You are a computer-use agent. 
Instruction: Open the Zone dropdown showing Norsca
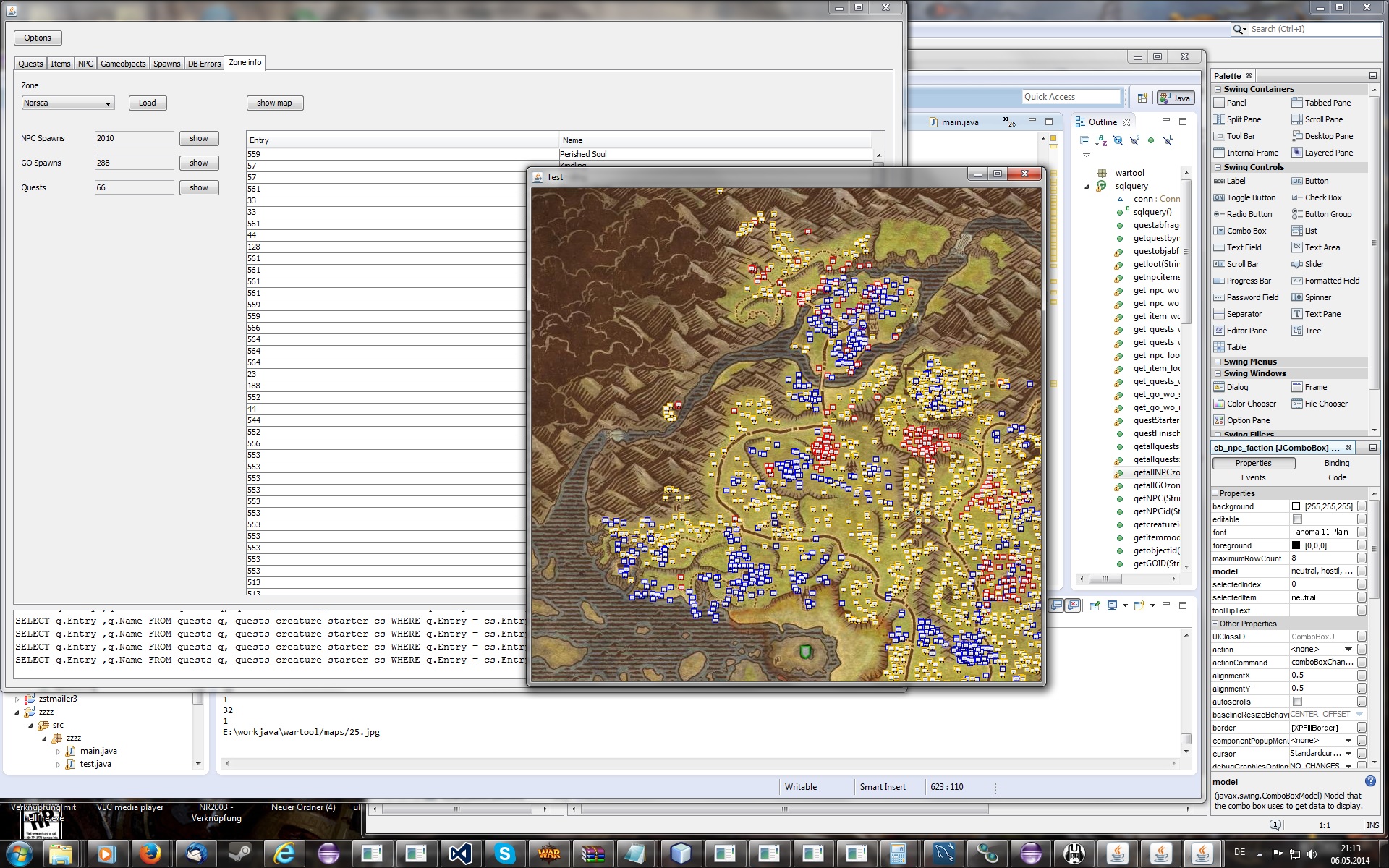(x=68, y=103)
